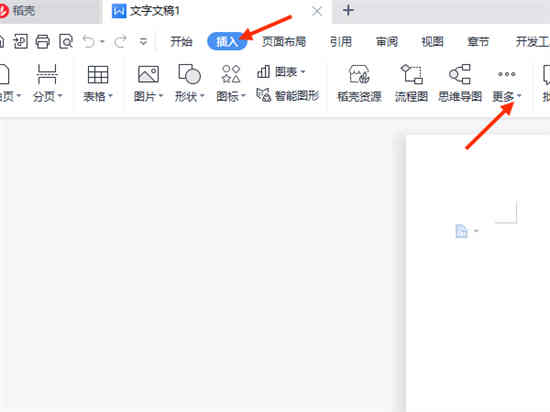The width and height of the screenshot is (550, 412).
Task: Switch to the 视图 tab
Action: point(432,42)
